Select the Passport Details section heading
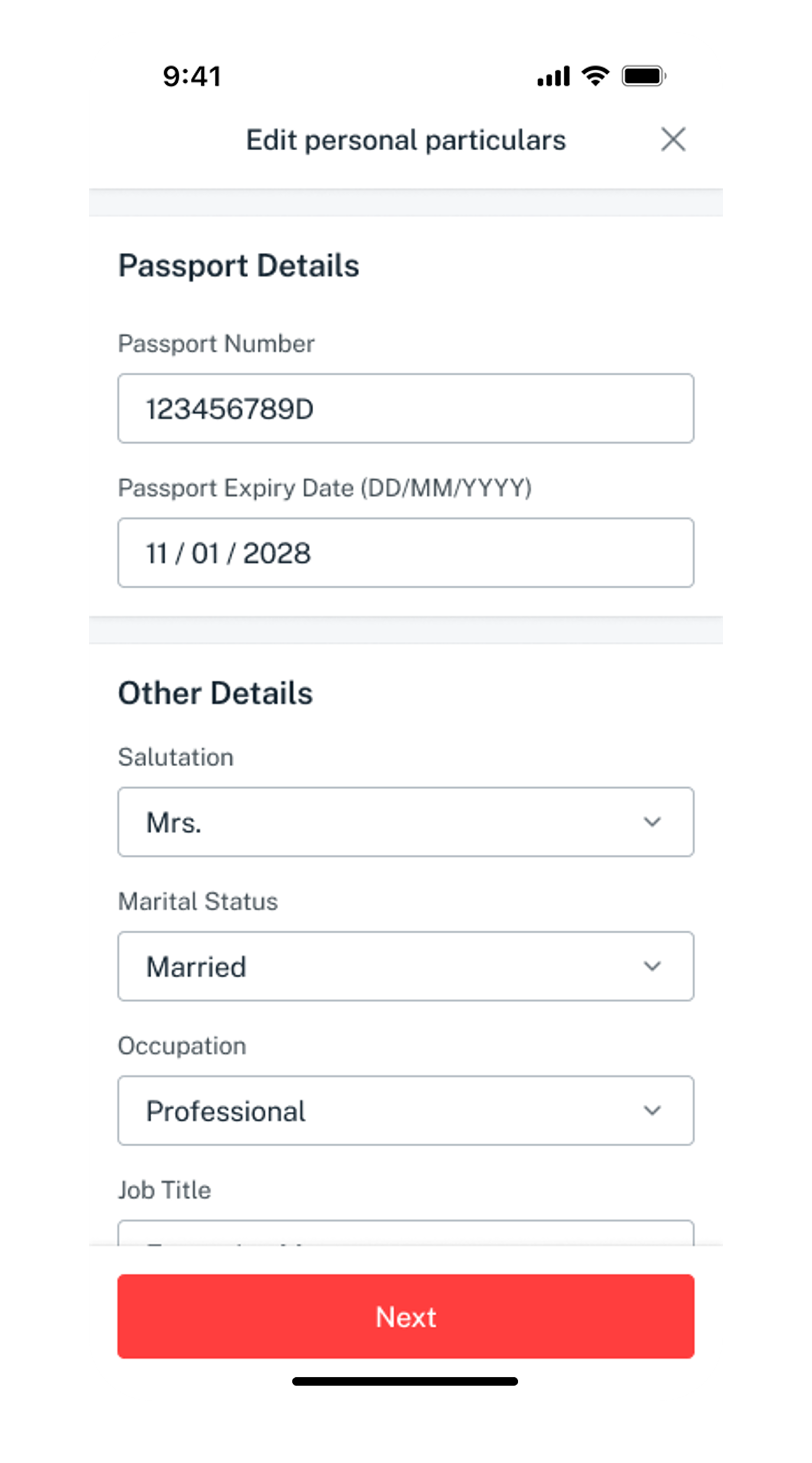Image resolution: width=812 pixels, height=1463 pixels. (238, 265)
